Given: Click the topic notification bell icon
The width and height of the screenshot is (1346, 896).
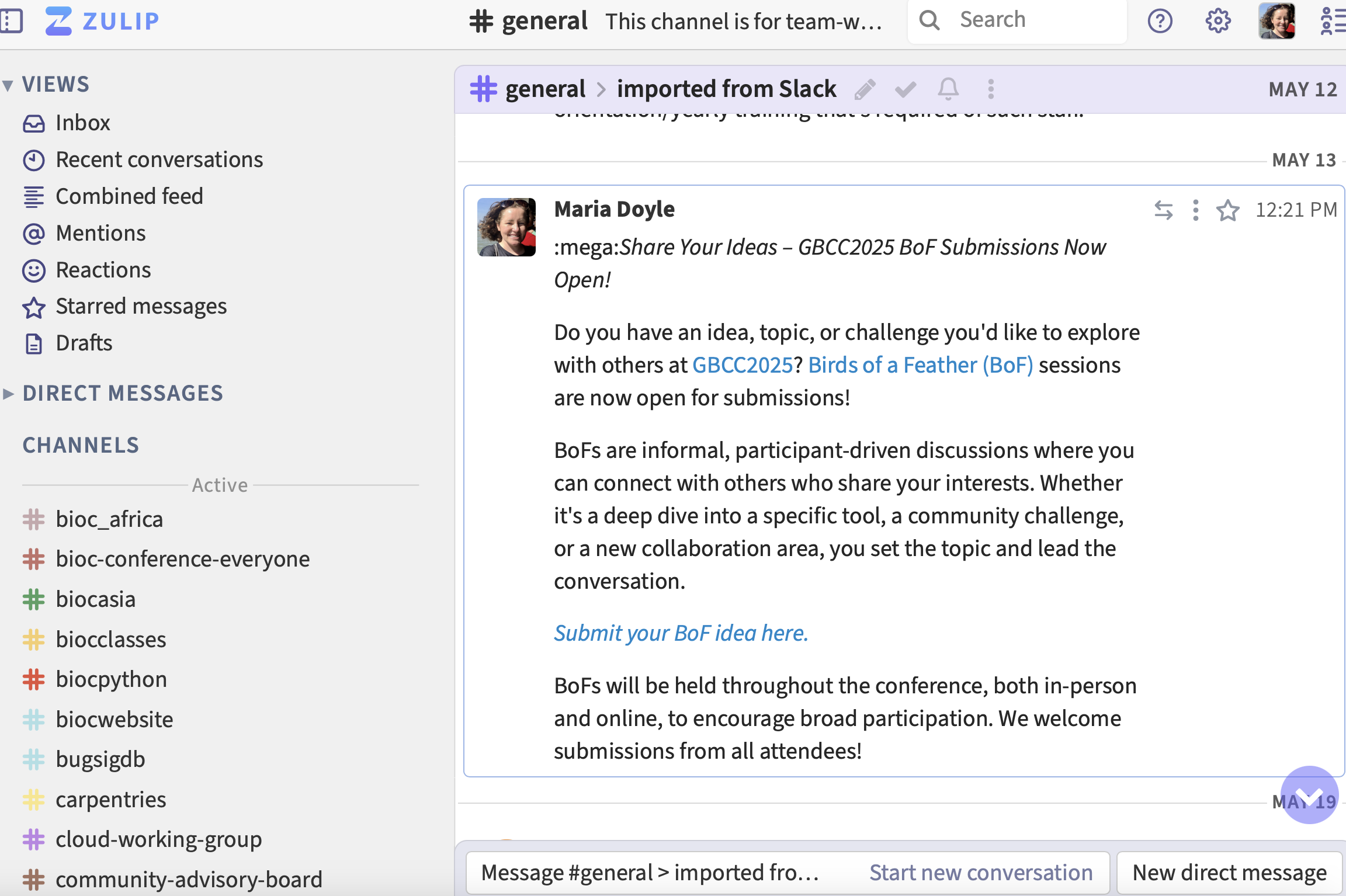Looking at the screenshot, I should (x=948, y=89).
